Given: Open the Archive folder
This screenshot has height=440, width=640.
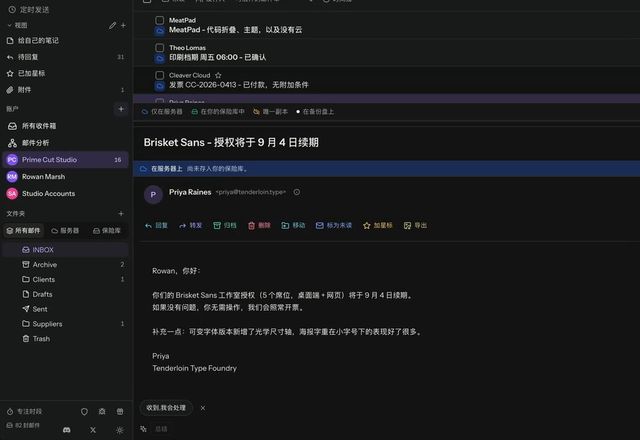Looking at the screenshot, I should pyautogui.click(x=65, y=264).
